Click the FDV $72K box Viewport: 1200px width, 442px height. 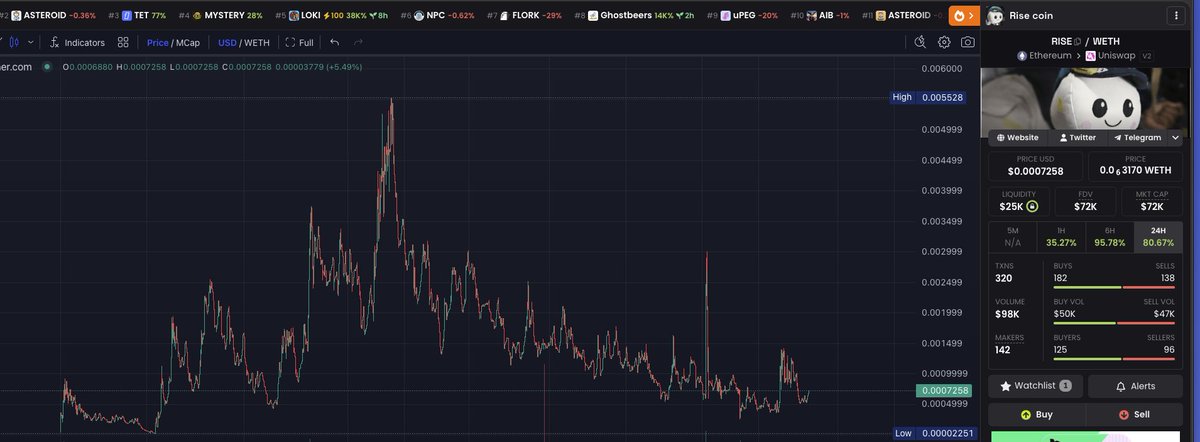click(x=1086, y=201)
